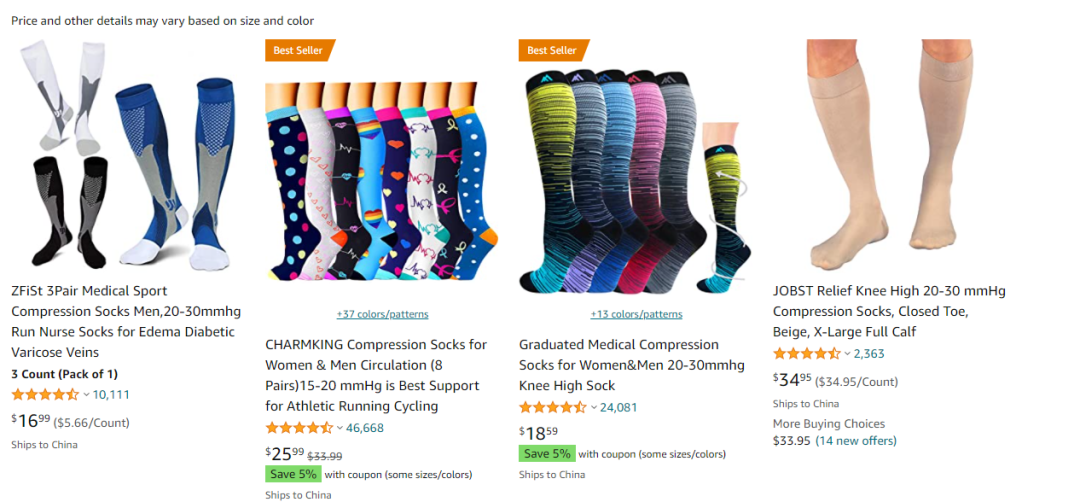Click the 14 new offers link
Screen dimensions: 1080x502
(x=856, y=440)
